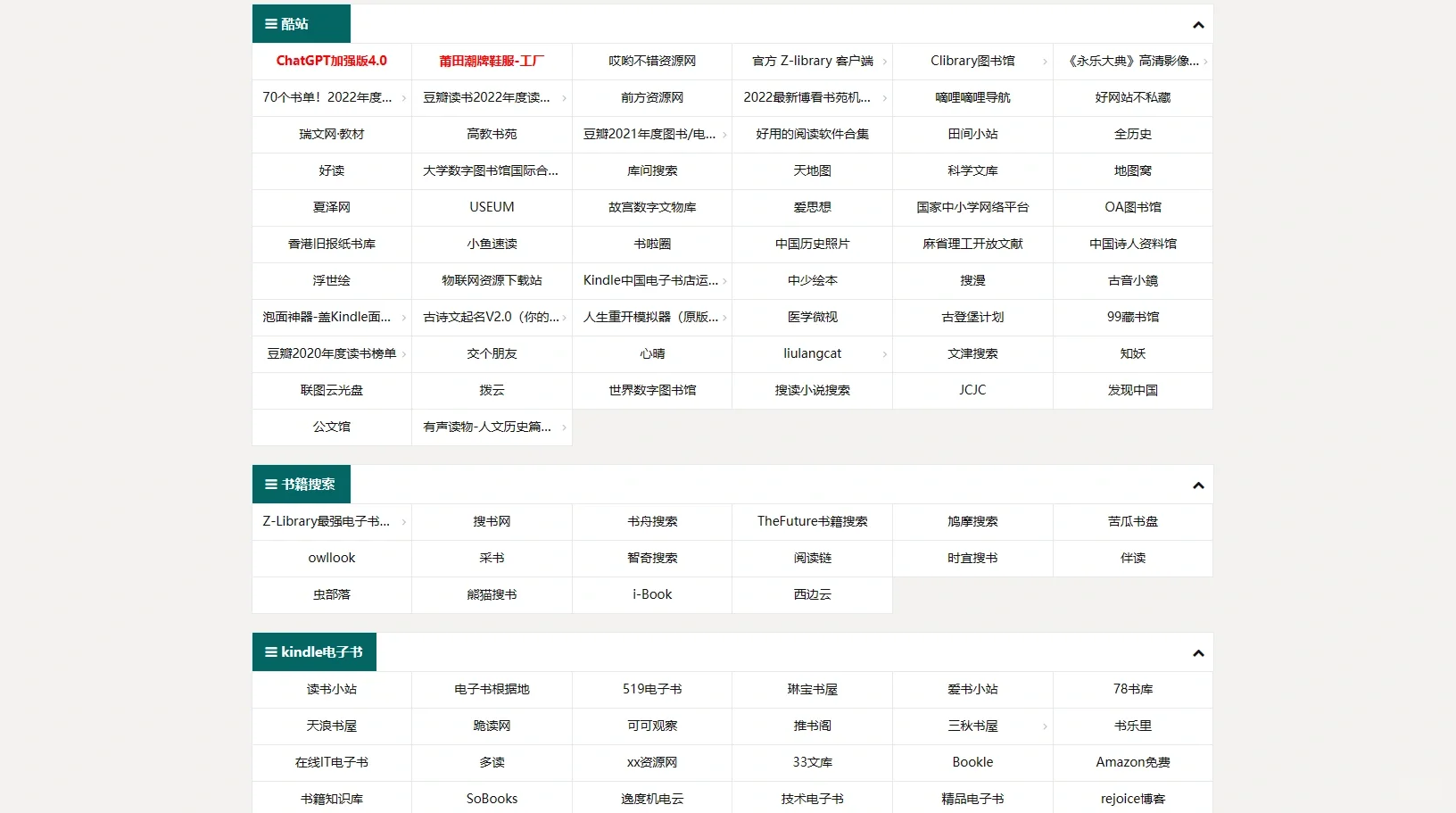1456x813 pixels.
Task: Click the hamburger icon beside 书籍搜索 header
Action: click(269, 484)
